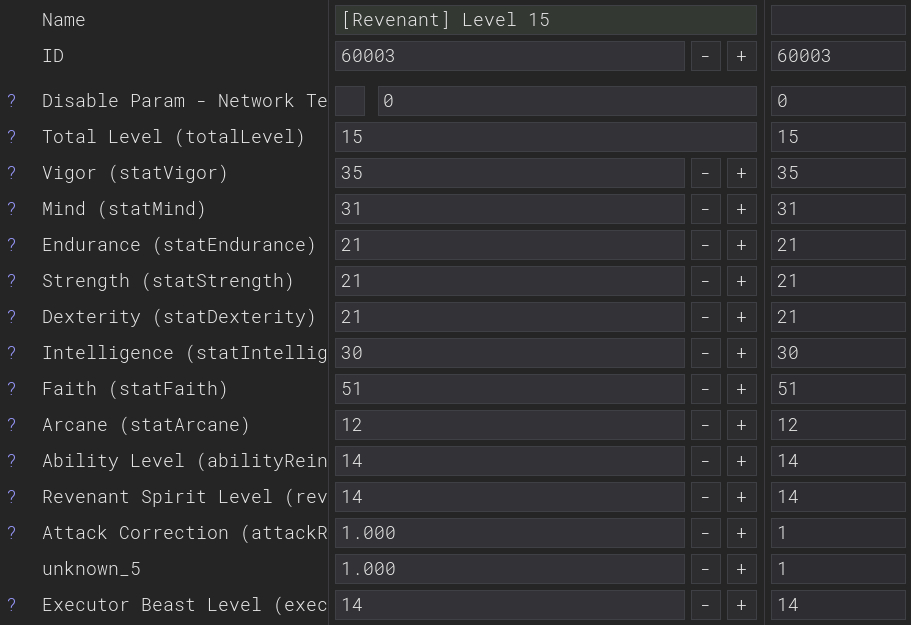Edit the Name field Revenant Level 15
Viewport: 911px width, 625px height.
(545, 20)
